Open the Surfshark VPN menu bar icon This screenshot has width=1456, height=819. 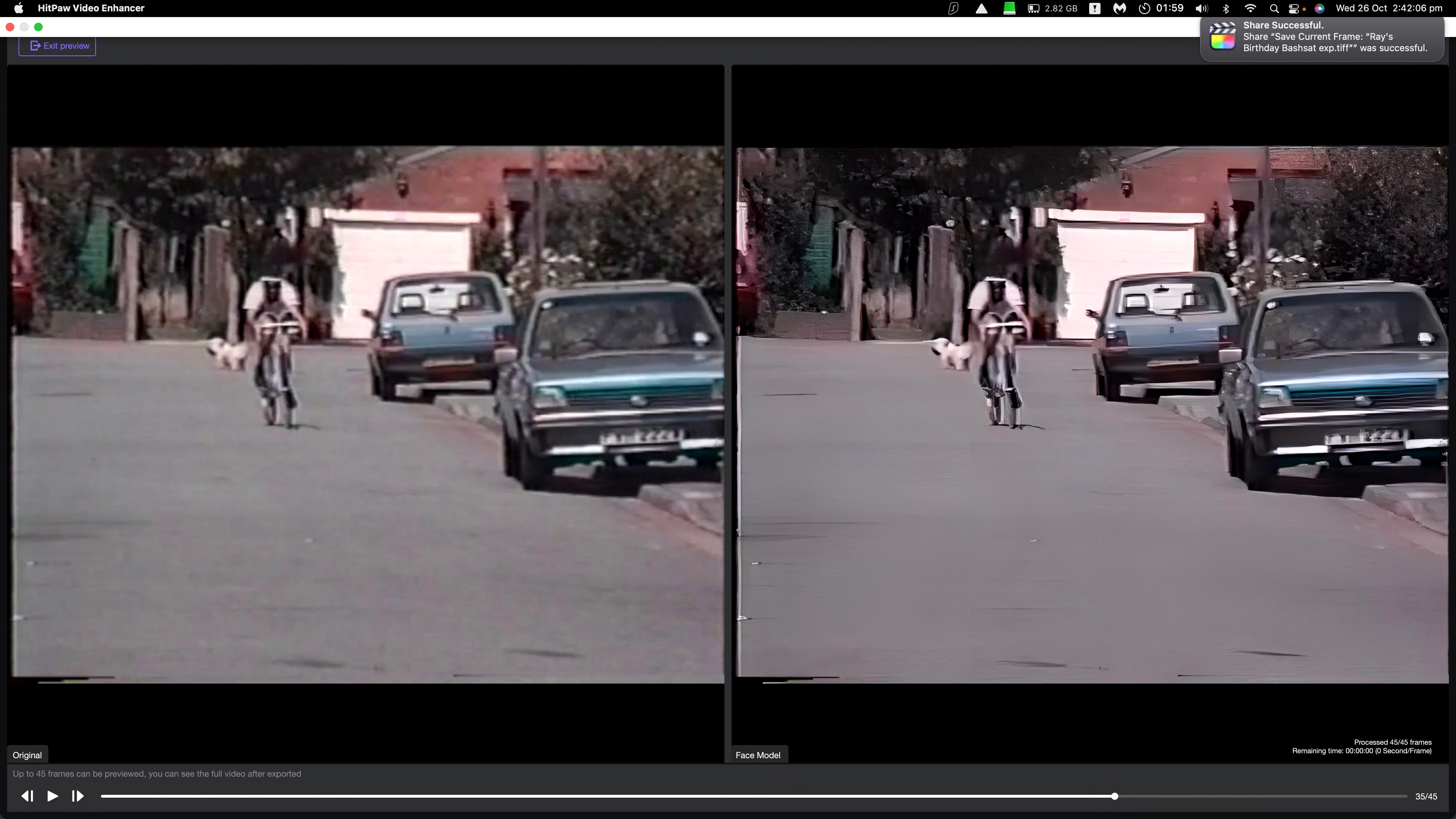[x=953, y=8]
